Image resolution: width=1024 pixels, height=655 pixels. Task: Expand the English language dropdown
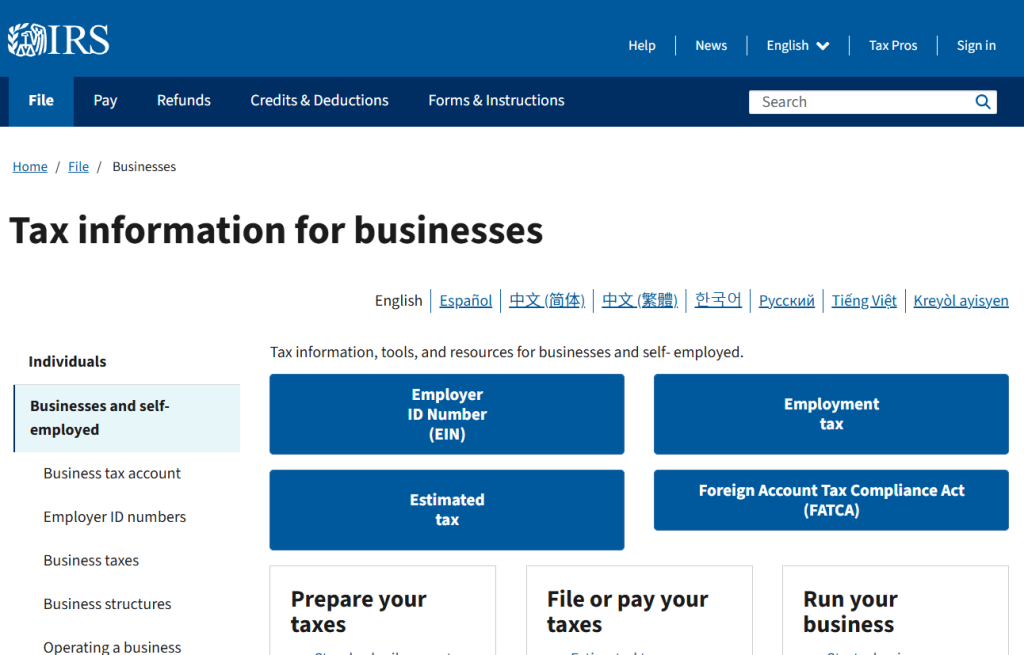coord(797,46)
